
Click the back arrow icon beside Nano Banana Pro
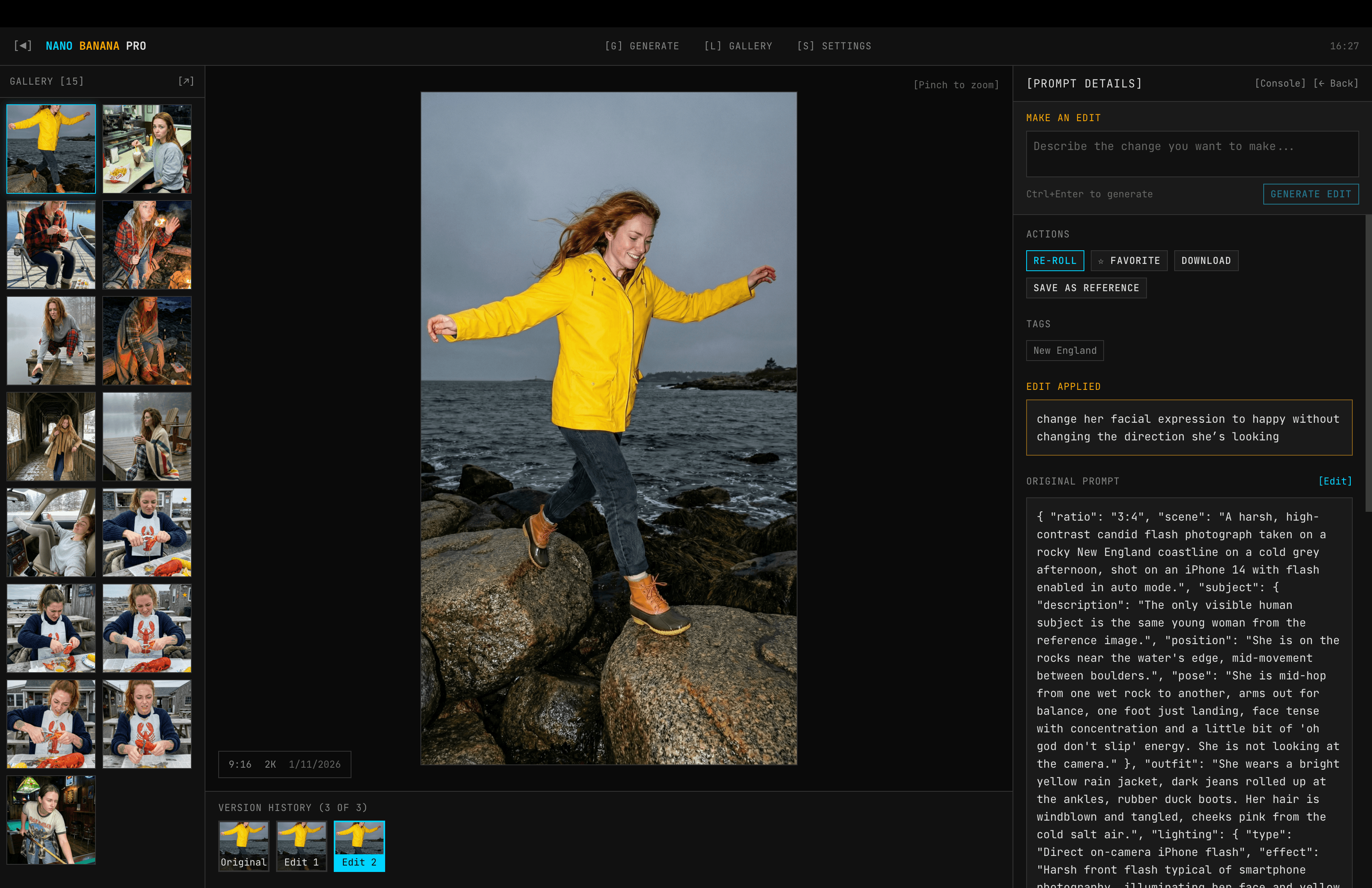tap(22, 46)
